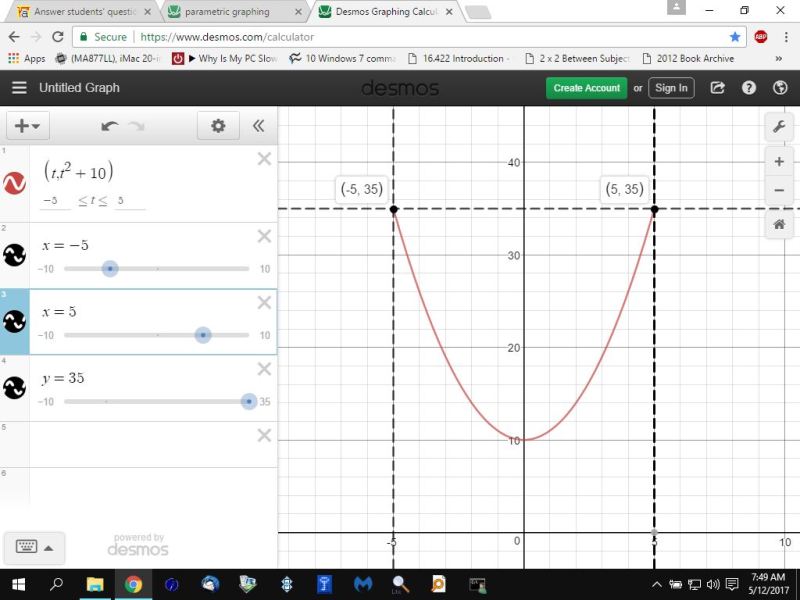Show hidden system tray icons
Screen dimensions: 800x600
[657, 585]
